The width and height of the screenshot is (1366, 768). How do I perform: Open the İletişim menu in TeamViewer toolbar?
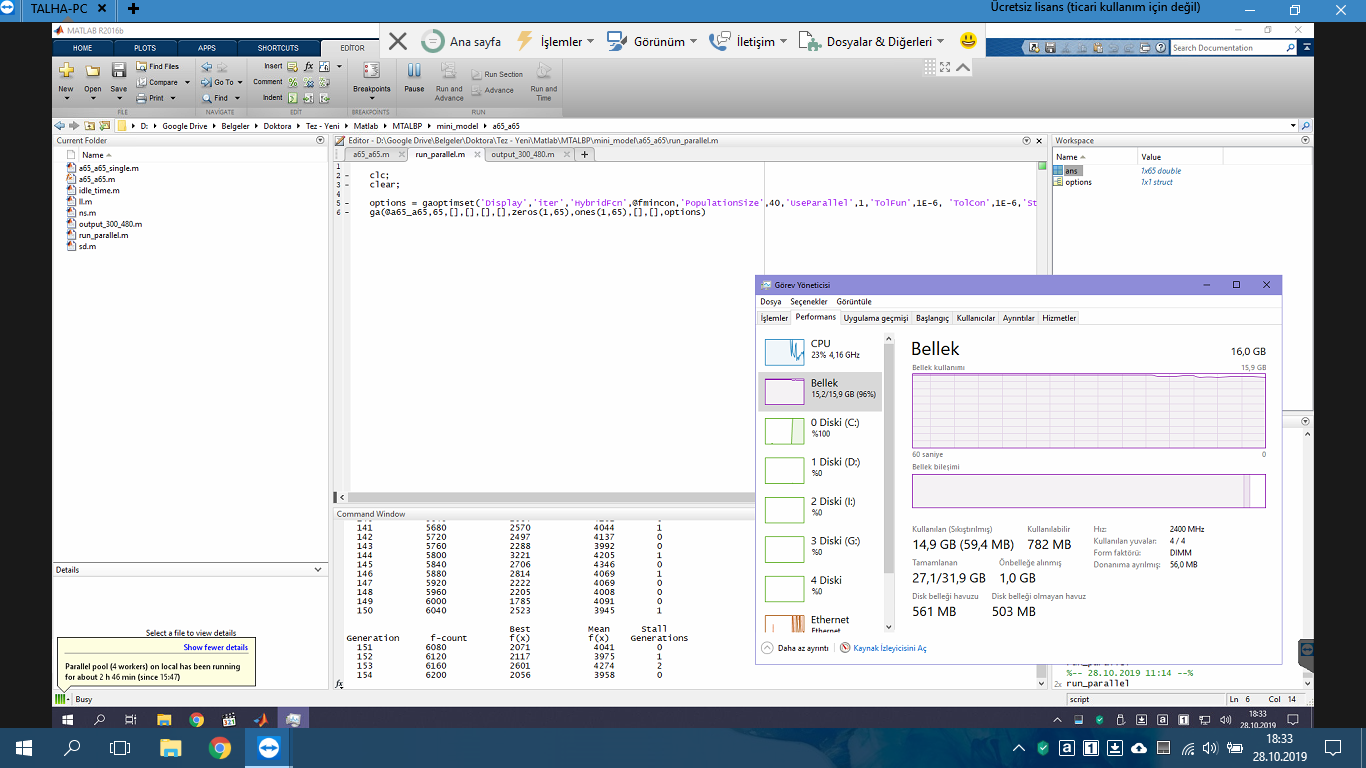pyautogui.click(x=748, y=42)
